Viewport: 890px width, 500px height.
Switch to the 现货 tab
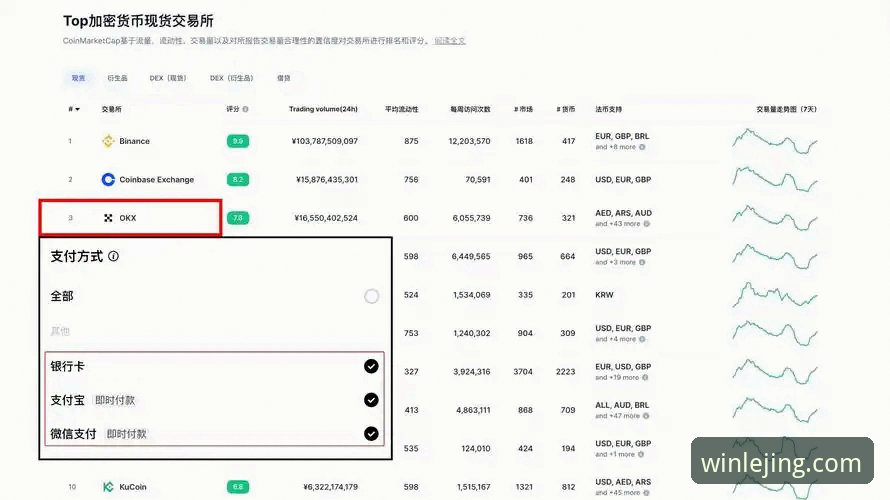coord(78,78)
